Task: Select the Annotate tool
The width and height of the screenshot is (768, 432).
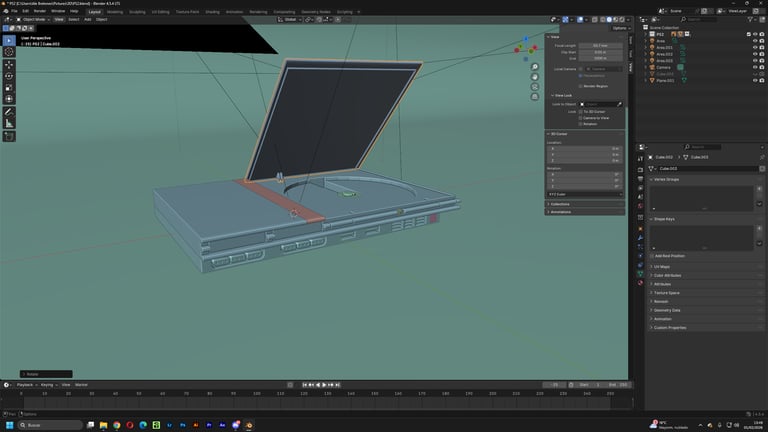Action: click(9, 112)
